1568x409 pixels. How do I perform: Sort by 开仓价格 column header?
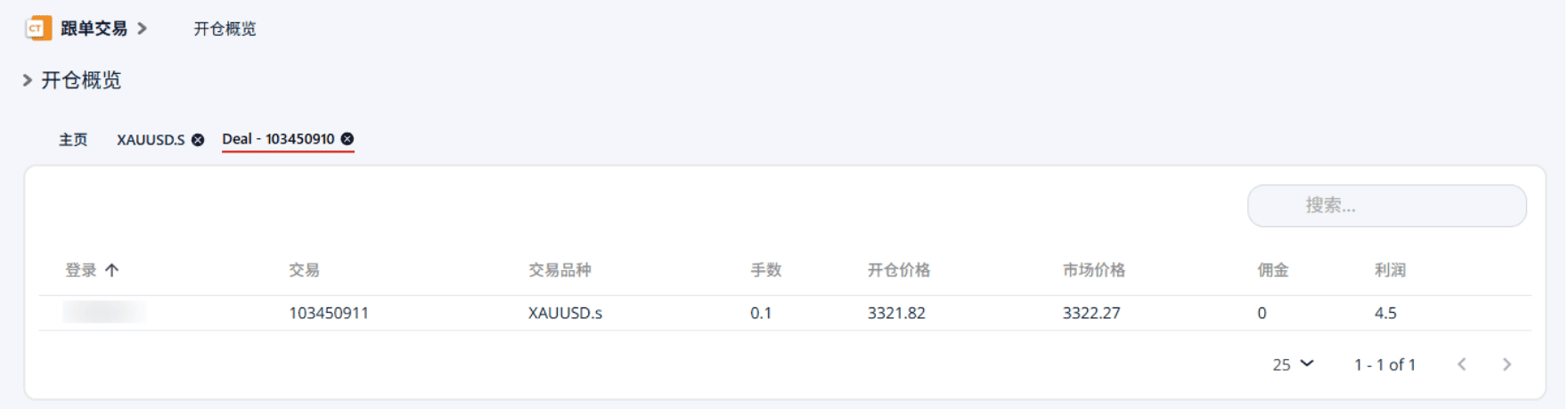click(x=899, y=270)
